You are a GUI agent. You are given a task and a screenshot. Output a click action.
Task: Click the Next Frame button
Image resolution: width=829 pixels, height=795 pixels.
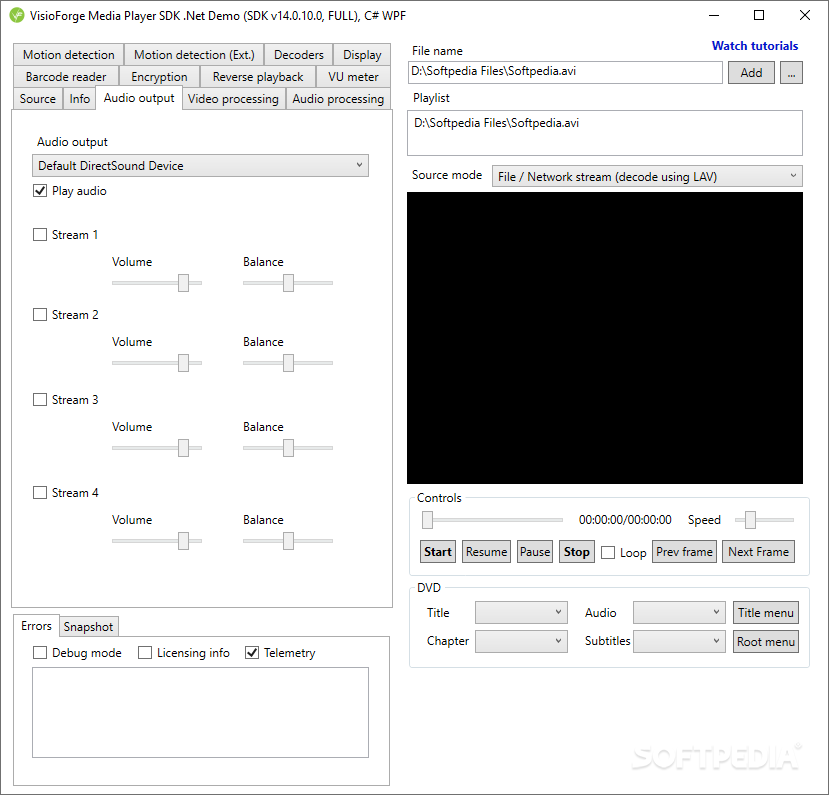[759, 552]
